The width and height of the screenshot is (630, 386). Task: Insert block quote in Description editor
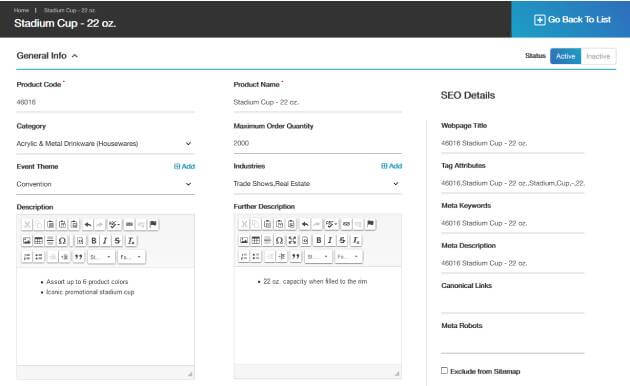click(x=79, y=257)
